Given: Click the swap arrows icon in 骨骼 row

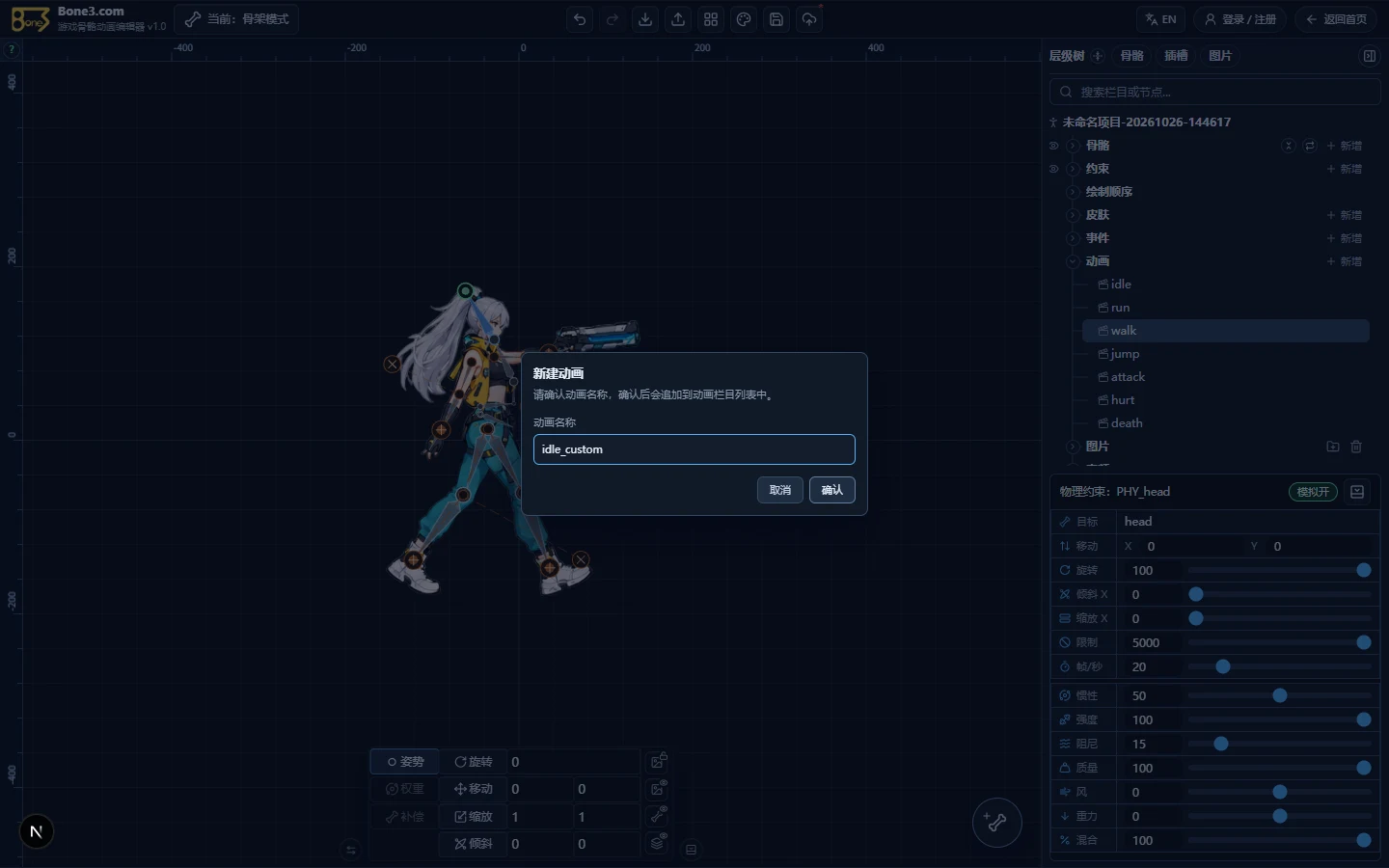Looking at the screenshot, I should coord(1310,146).
